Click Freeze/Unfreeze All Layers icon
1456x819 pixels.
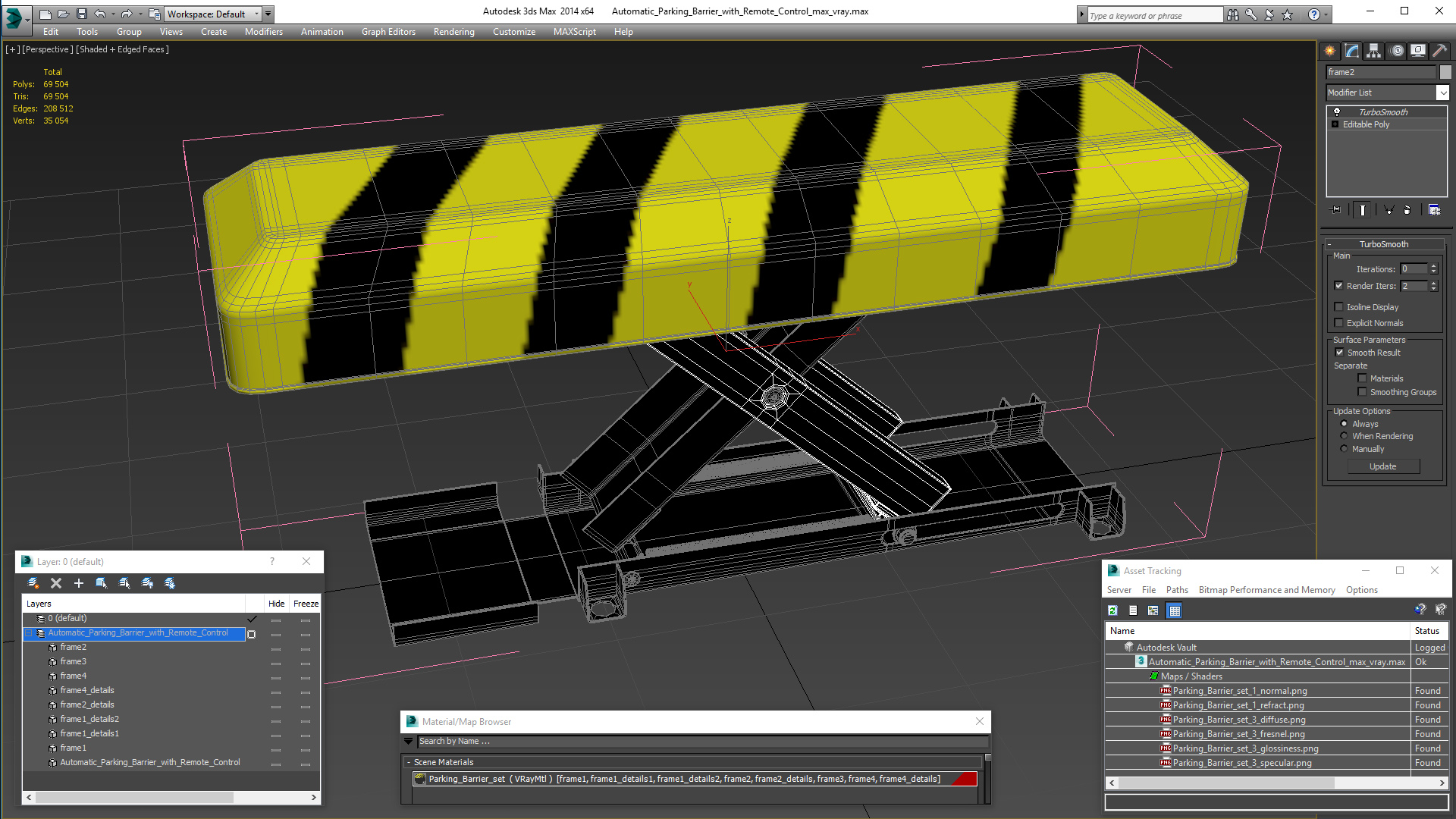170,583
